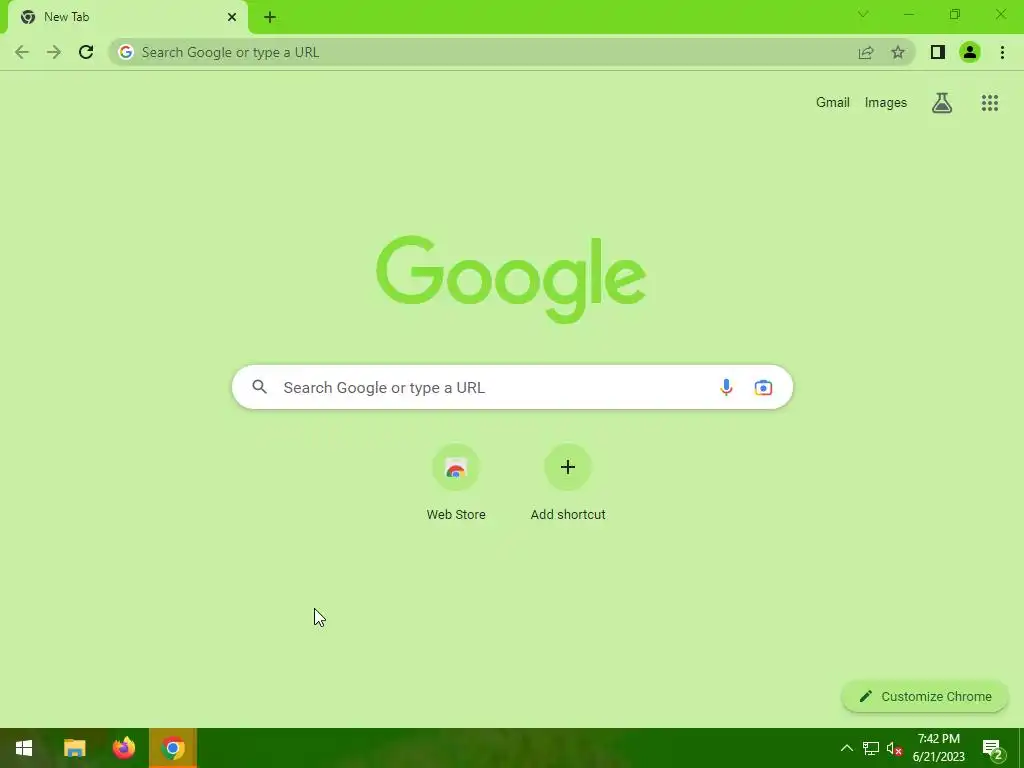Open the notification center
Viewport: 1024px width, 768px height.
[992, 748]
